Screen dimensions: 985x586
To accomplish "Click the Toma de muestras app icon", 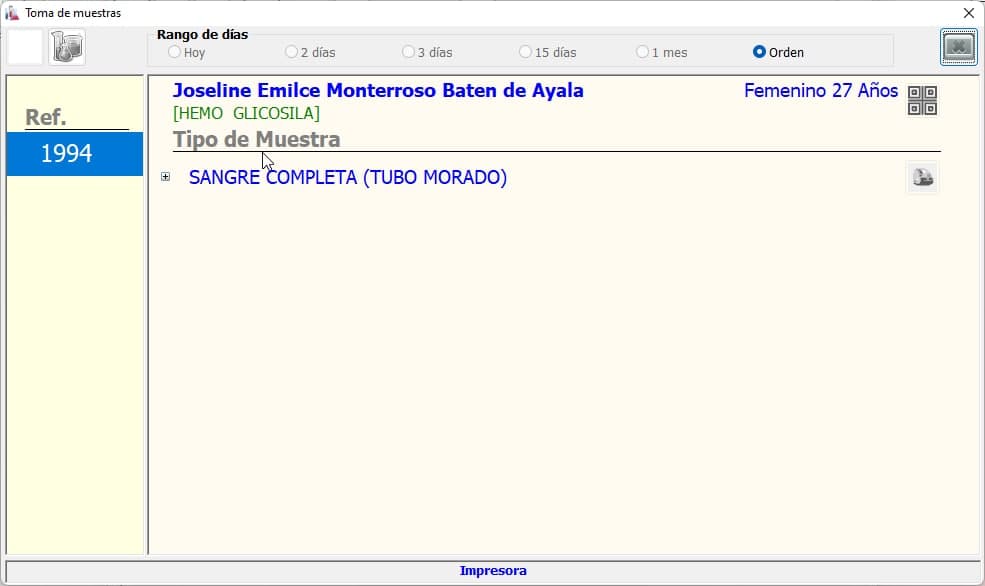I will pos(12,13).
